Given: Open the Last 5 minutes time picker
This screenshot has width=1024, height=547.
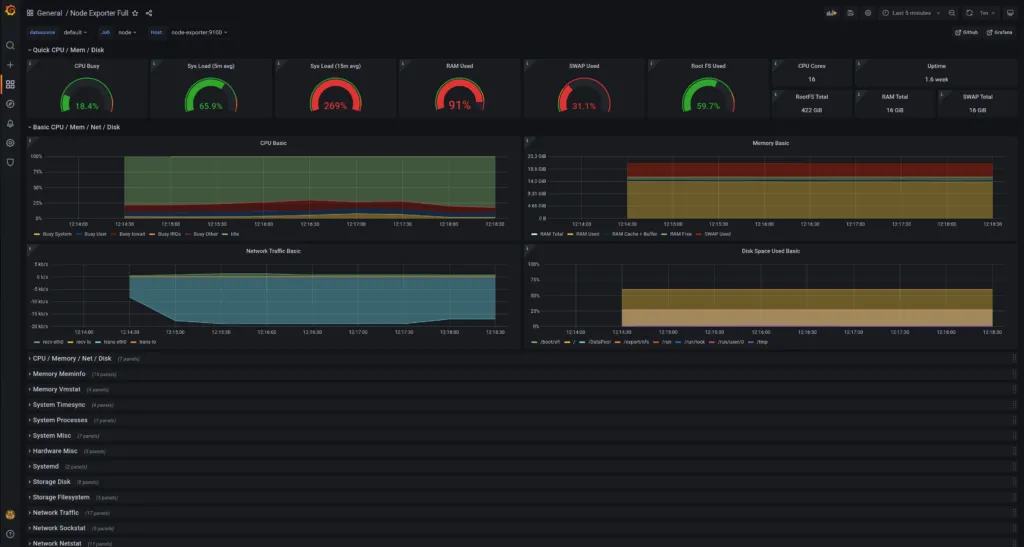Looking at the screenshot, I should point(910,13).
